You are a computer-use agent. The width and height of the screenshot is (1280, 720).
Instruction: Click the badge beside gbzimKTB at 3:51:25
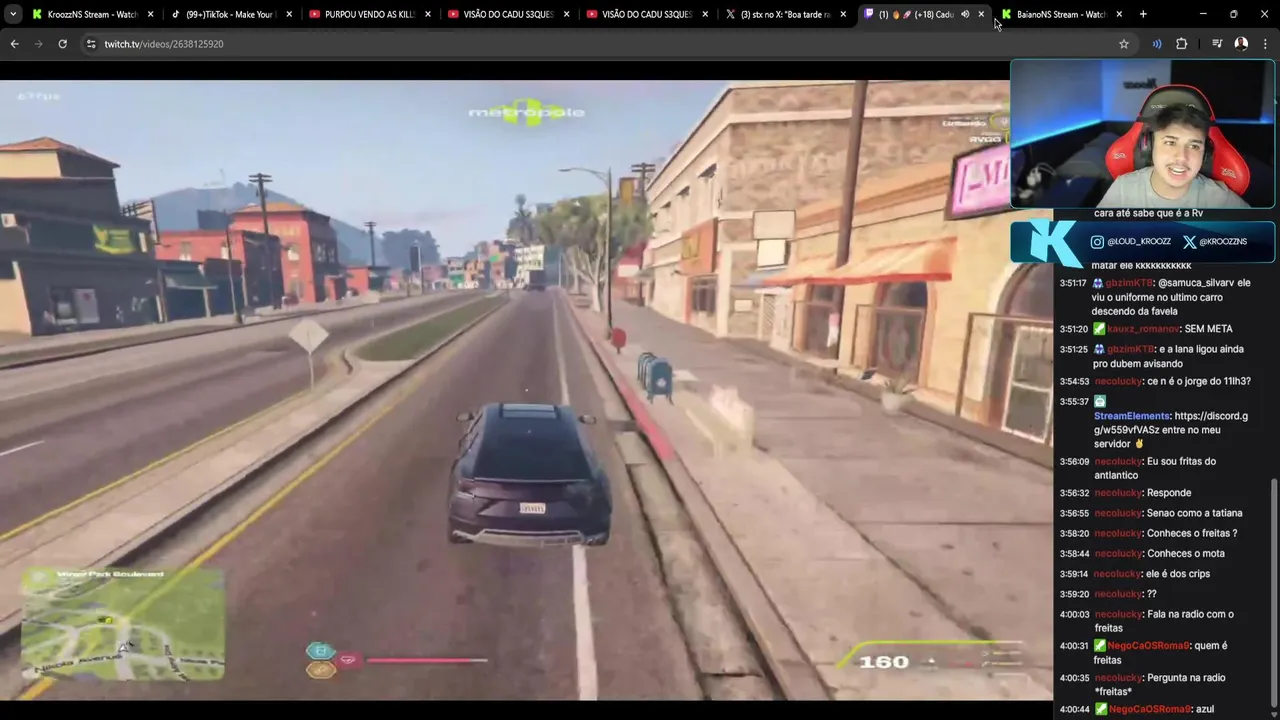click(1099, 349)
